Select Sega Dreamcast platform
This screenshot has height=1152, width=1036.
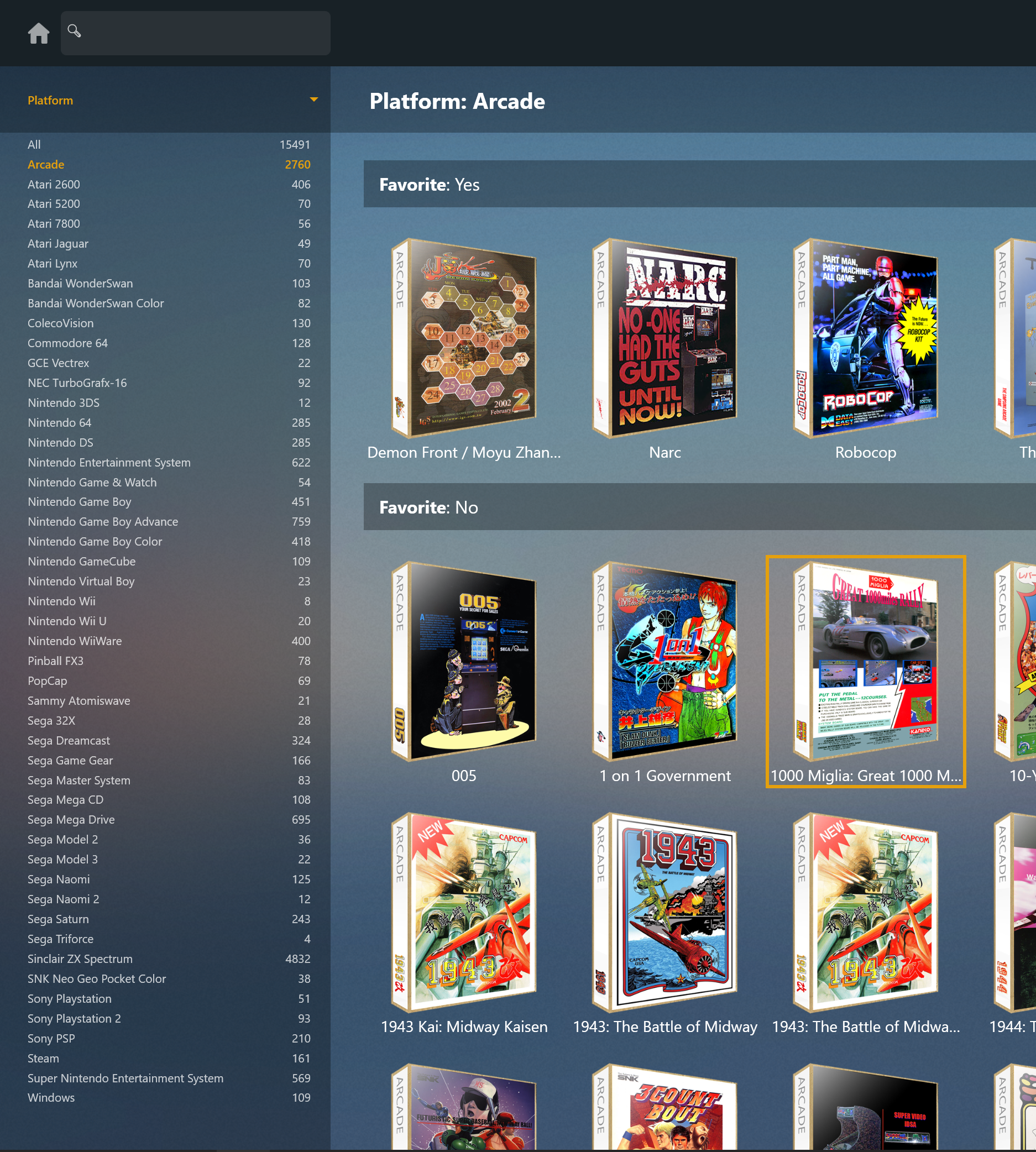(169, 741)
